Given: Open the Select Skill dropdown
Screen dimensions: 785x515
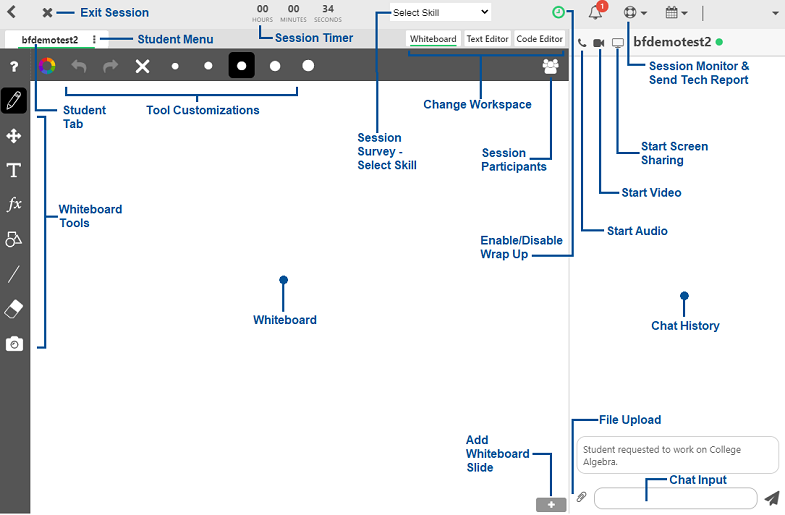Looking at the screenshot, I should point(440,13).
